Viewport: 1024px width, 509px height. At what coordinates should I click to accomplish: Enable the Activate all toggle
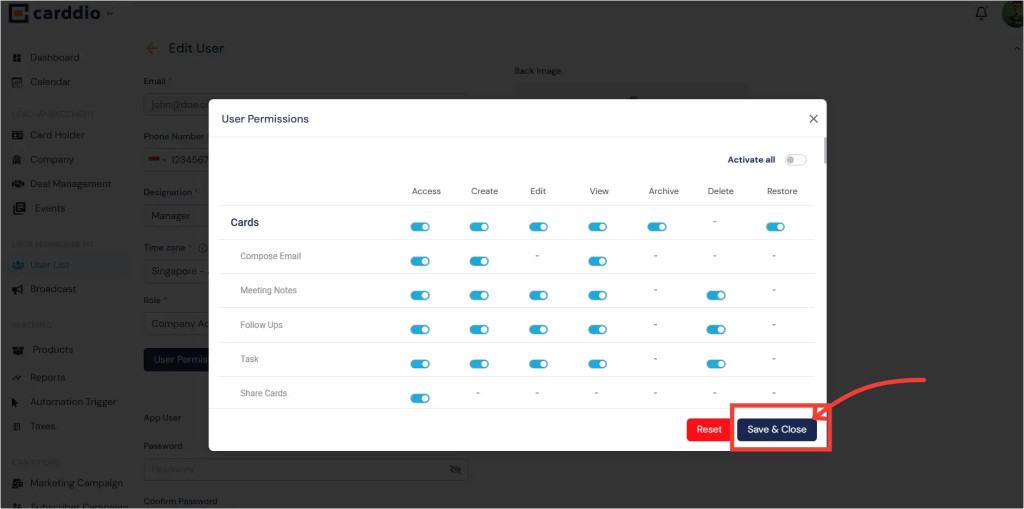795,160
